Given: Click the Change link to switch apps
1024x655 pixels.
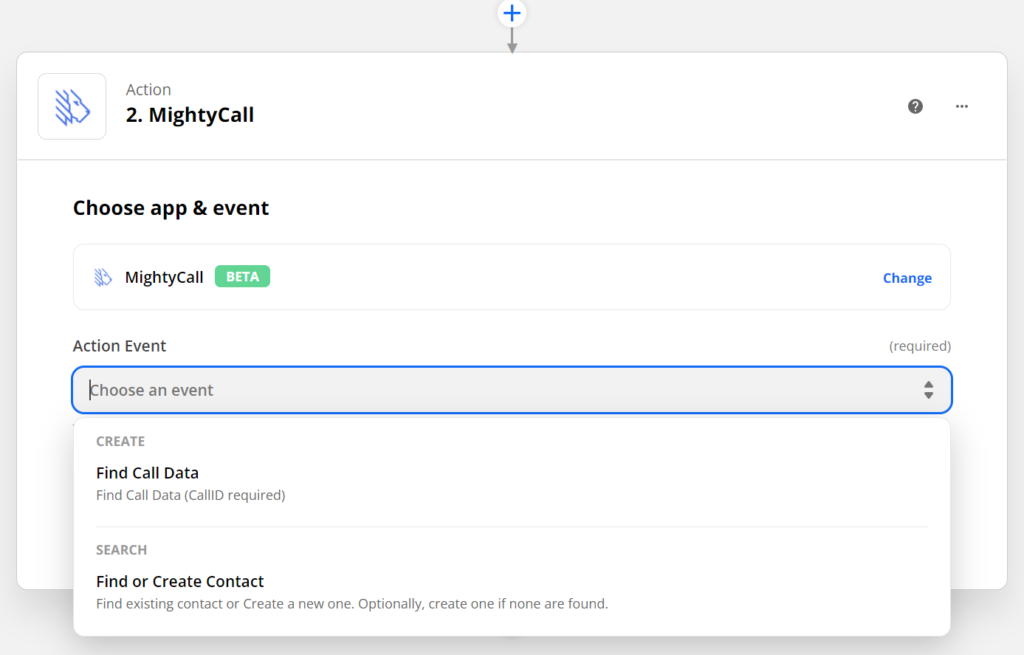Looking at the screenshot, I should (x=906, y=277).
